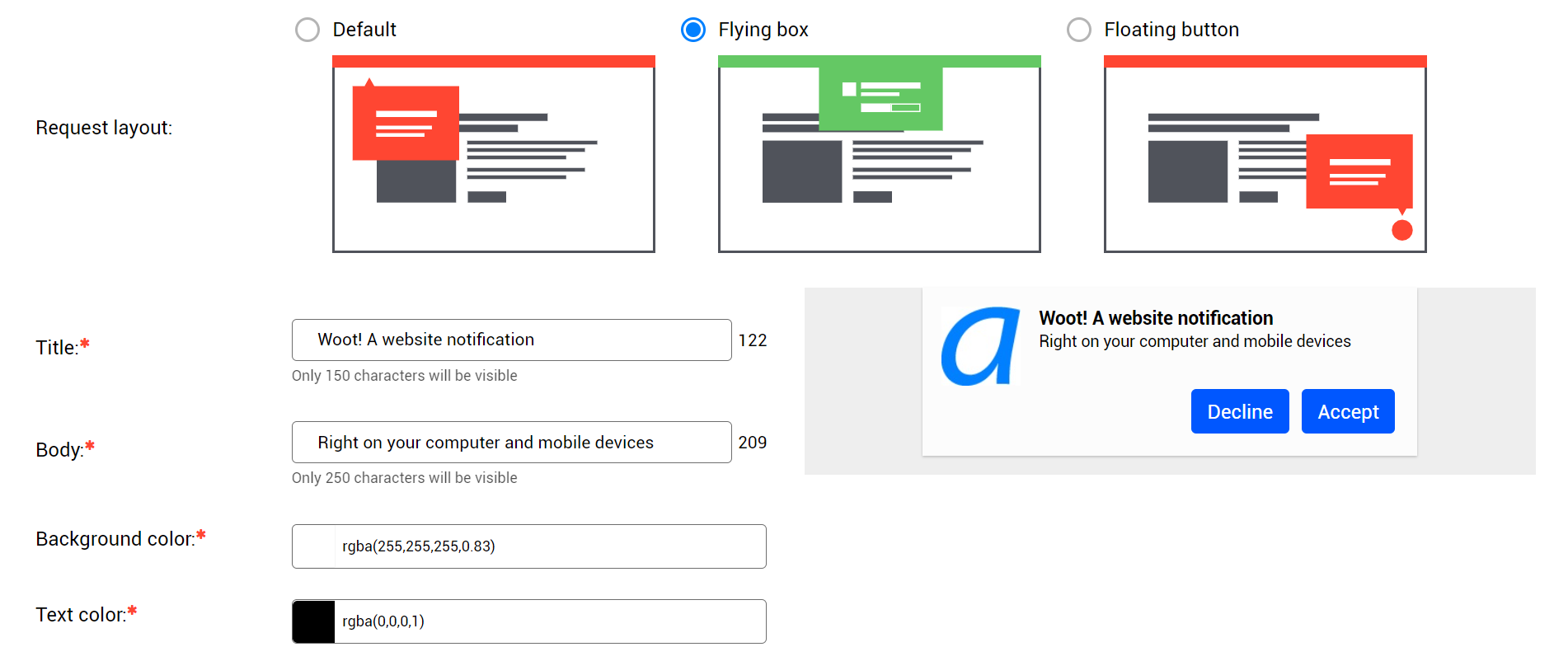The width and height of the screenshot is (1568, 661).
Task: Select the Default layout radio button
Action: pyautogui.click(x=307, y=30)
